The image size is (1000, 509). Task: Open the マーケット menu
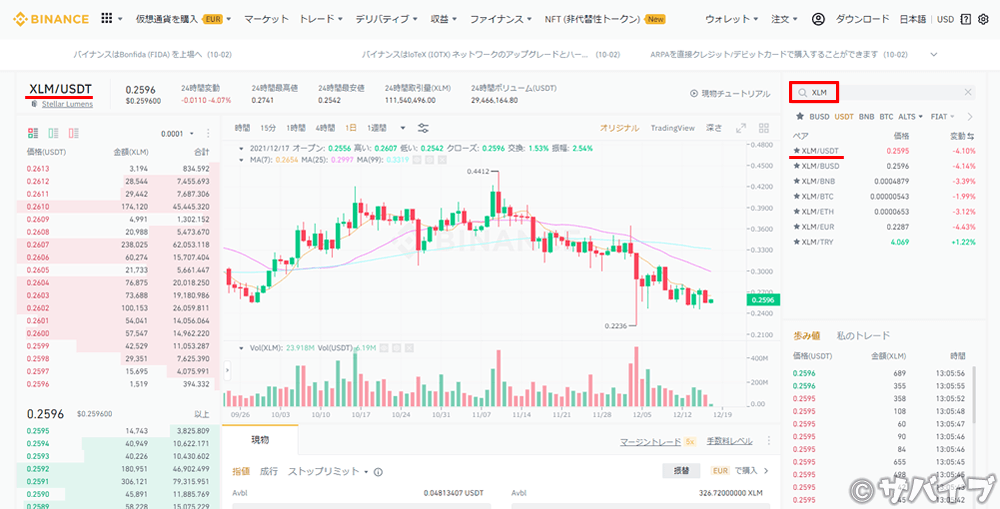[x=267, y=19]
